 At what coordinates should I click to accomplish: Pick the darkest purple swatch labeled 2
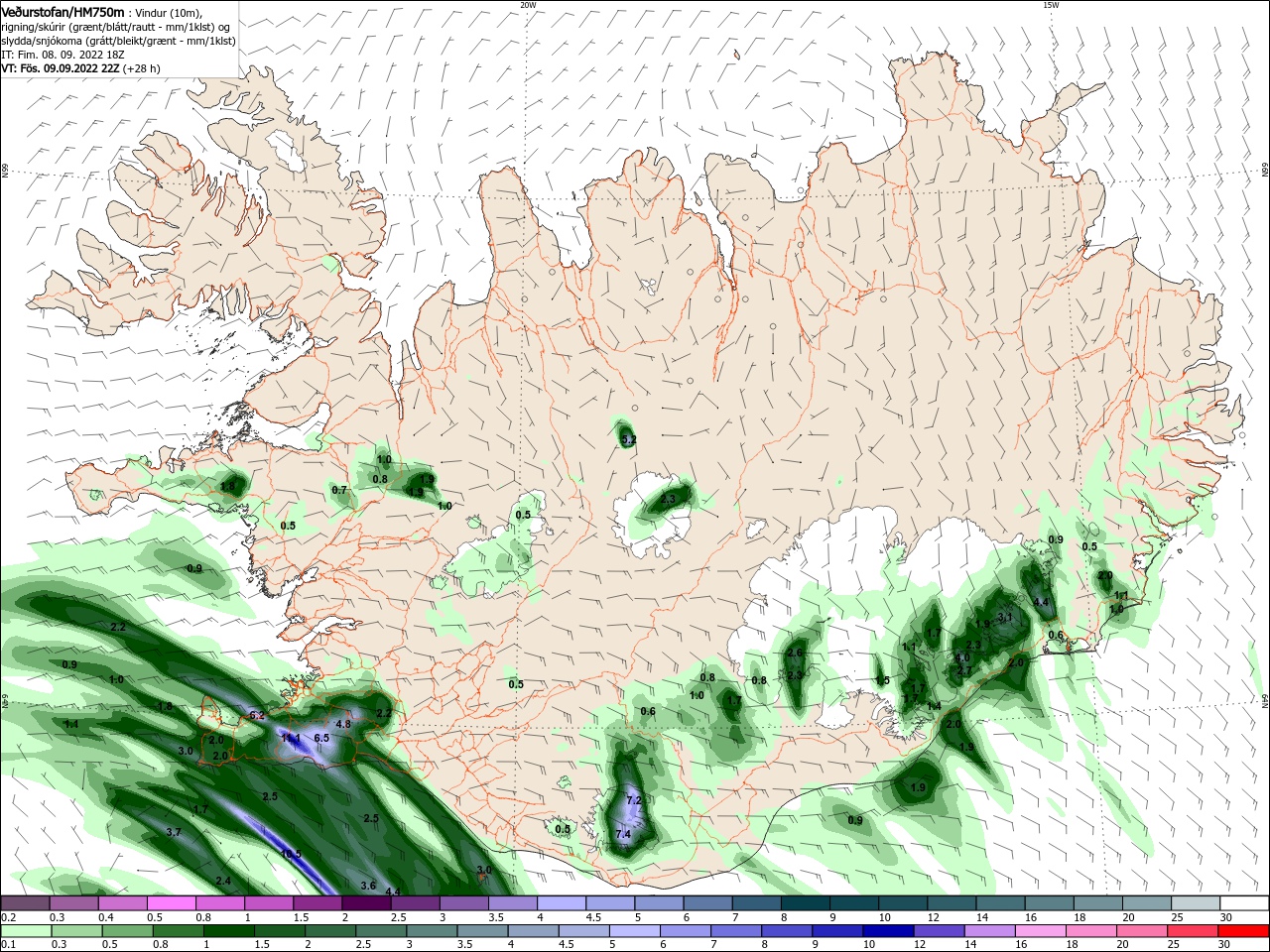click(365, 902)
